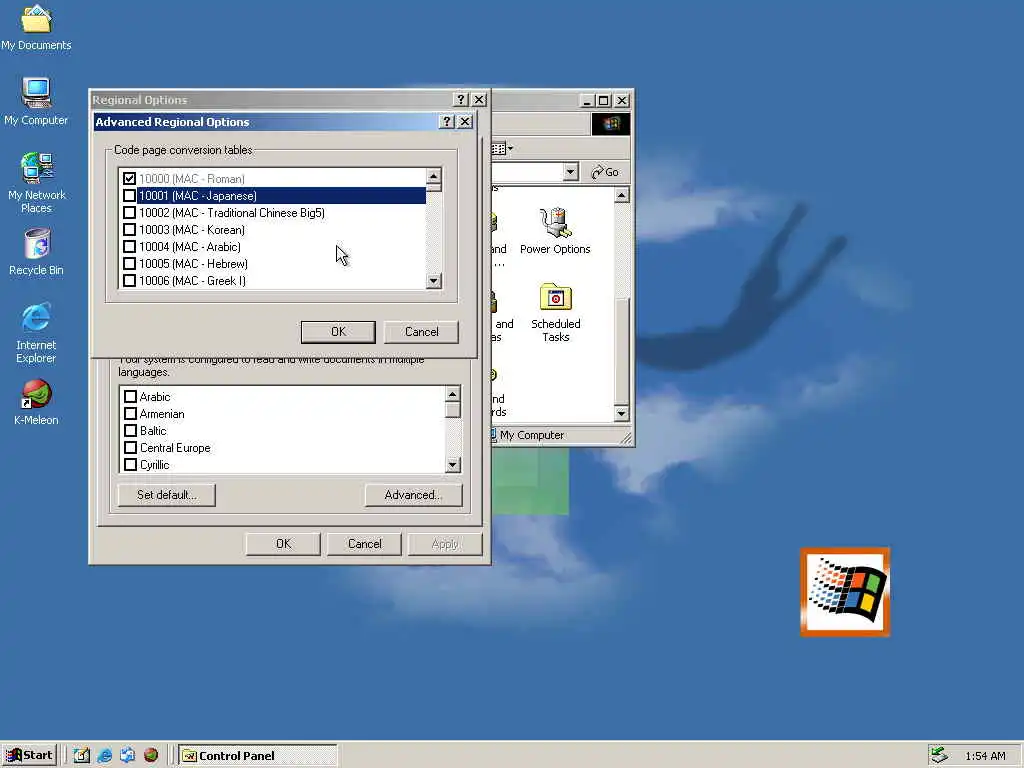Click the network tray icon near the clock
The height and width of the screenshot is (768, 1024).
point(939,755)
